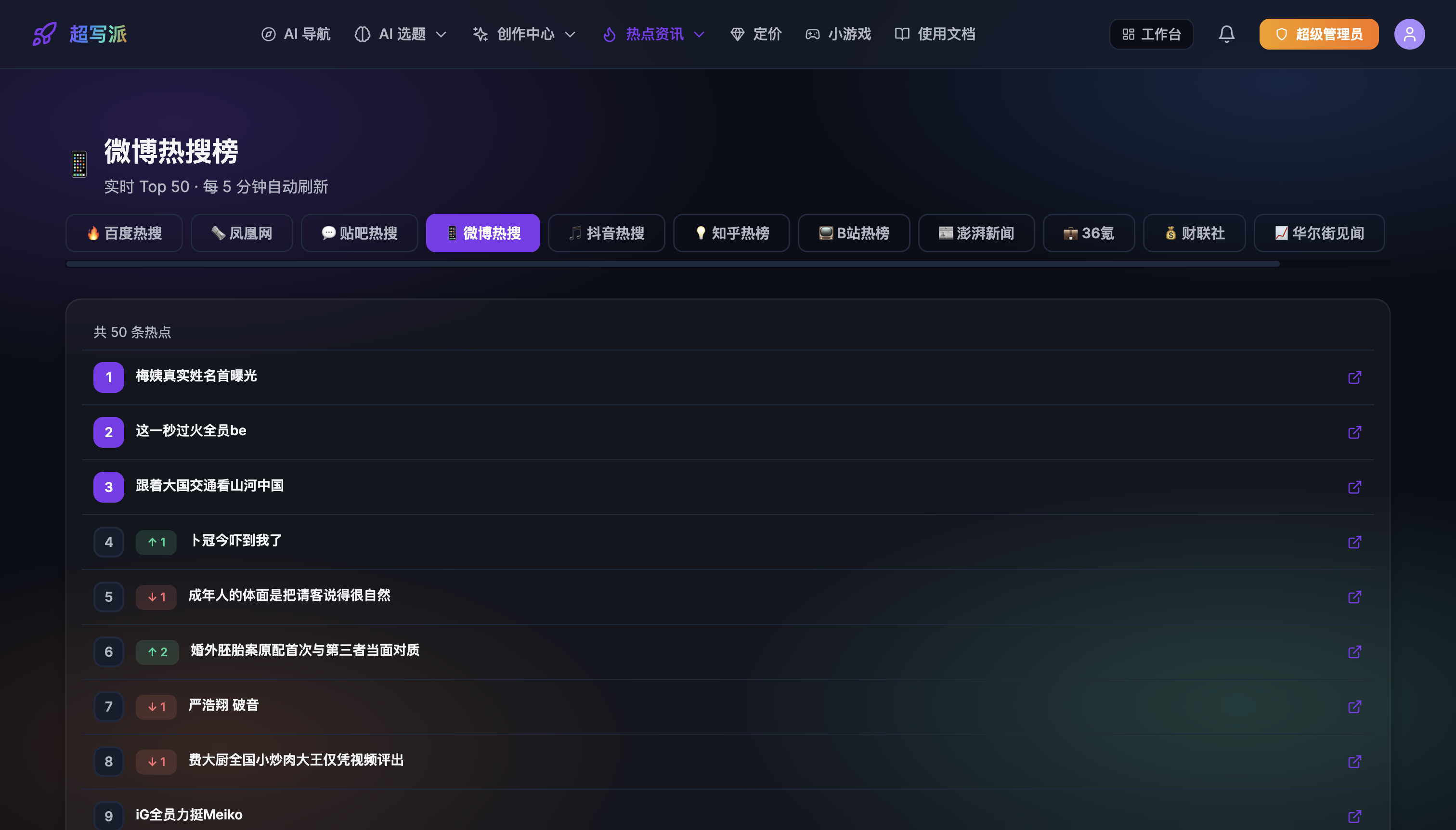This screenshot has height=830, width=1456.
Task: Open the 定价 pricing page
Action: tap(756, 34)
